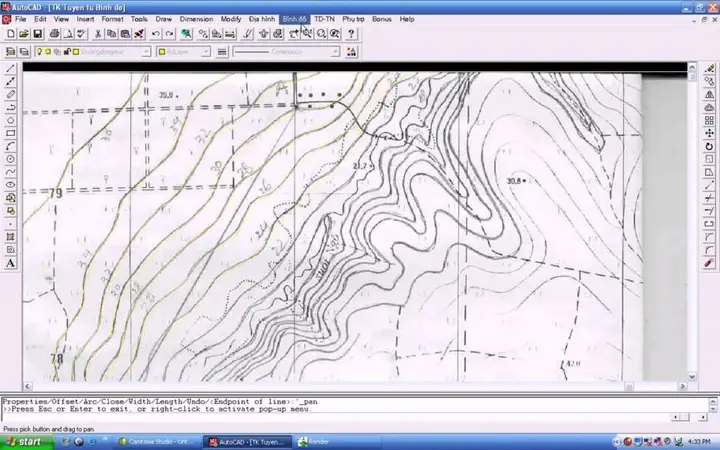Toggle layer freeze sun icon
The image size is (720, 450).
click(48, 52)
